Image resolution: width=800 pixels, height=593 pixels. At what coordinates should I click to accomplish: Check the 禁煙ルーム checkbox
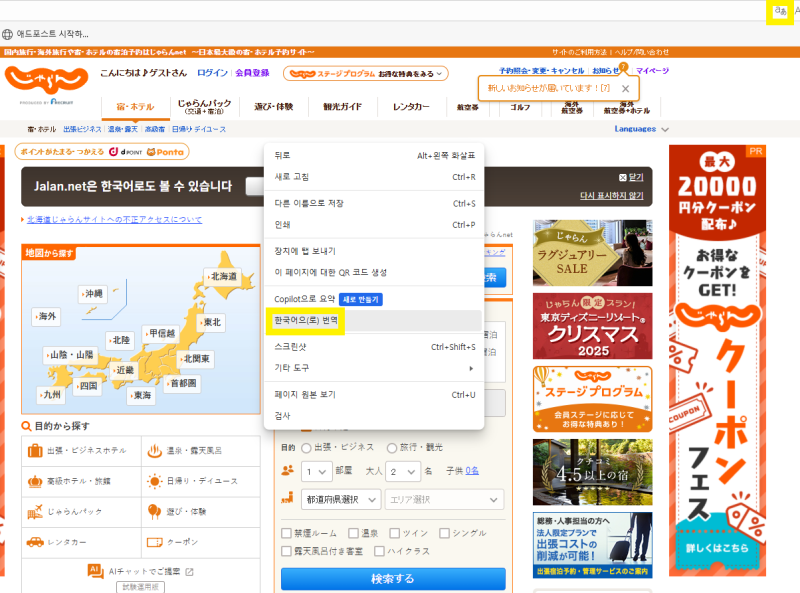tap(287, 533)
